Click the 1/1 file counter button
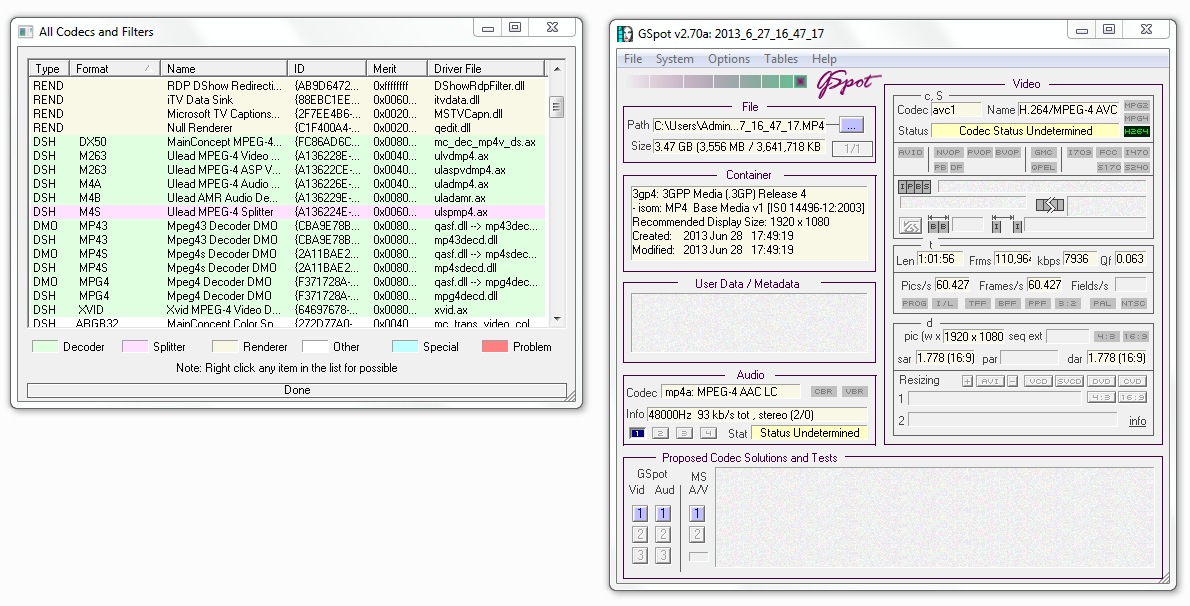Screen dimensions: 1190x606 pos(852,148)
